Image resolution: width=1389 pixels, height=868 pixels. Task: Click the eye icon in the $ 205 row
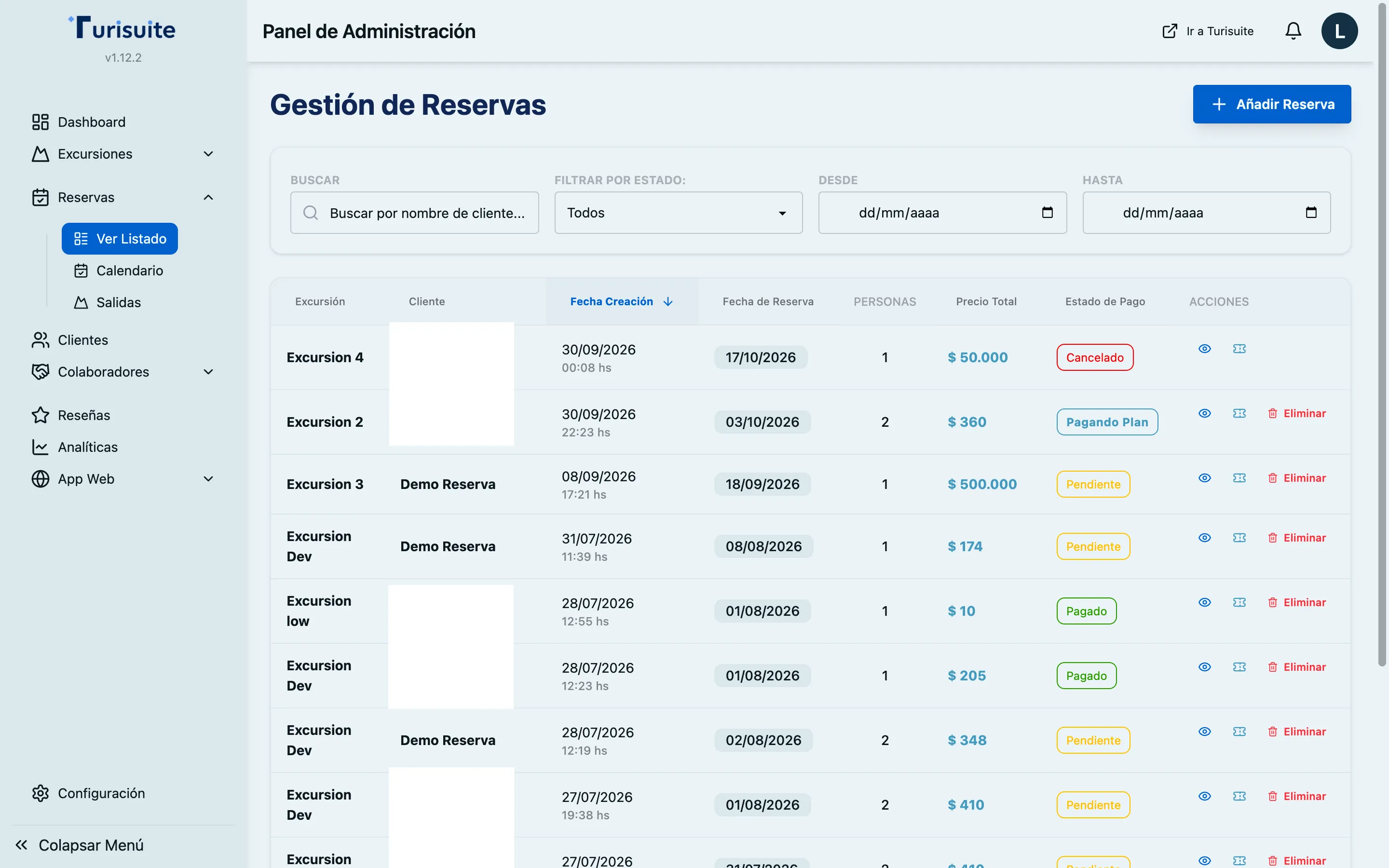click(1205, 666)
